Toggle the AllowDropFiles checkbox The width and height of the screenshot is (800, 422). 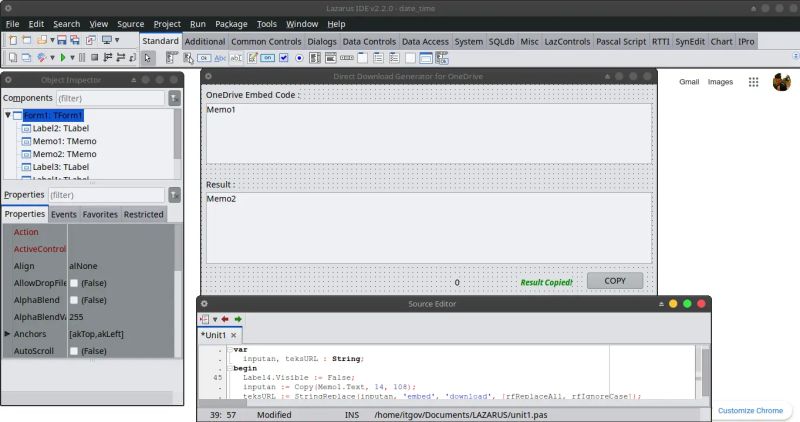pos(74,283)
